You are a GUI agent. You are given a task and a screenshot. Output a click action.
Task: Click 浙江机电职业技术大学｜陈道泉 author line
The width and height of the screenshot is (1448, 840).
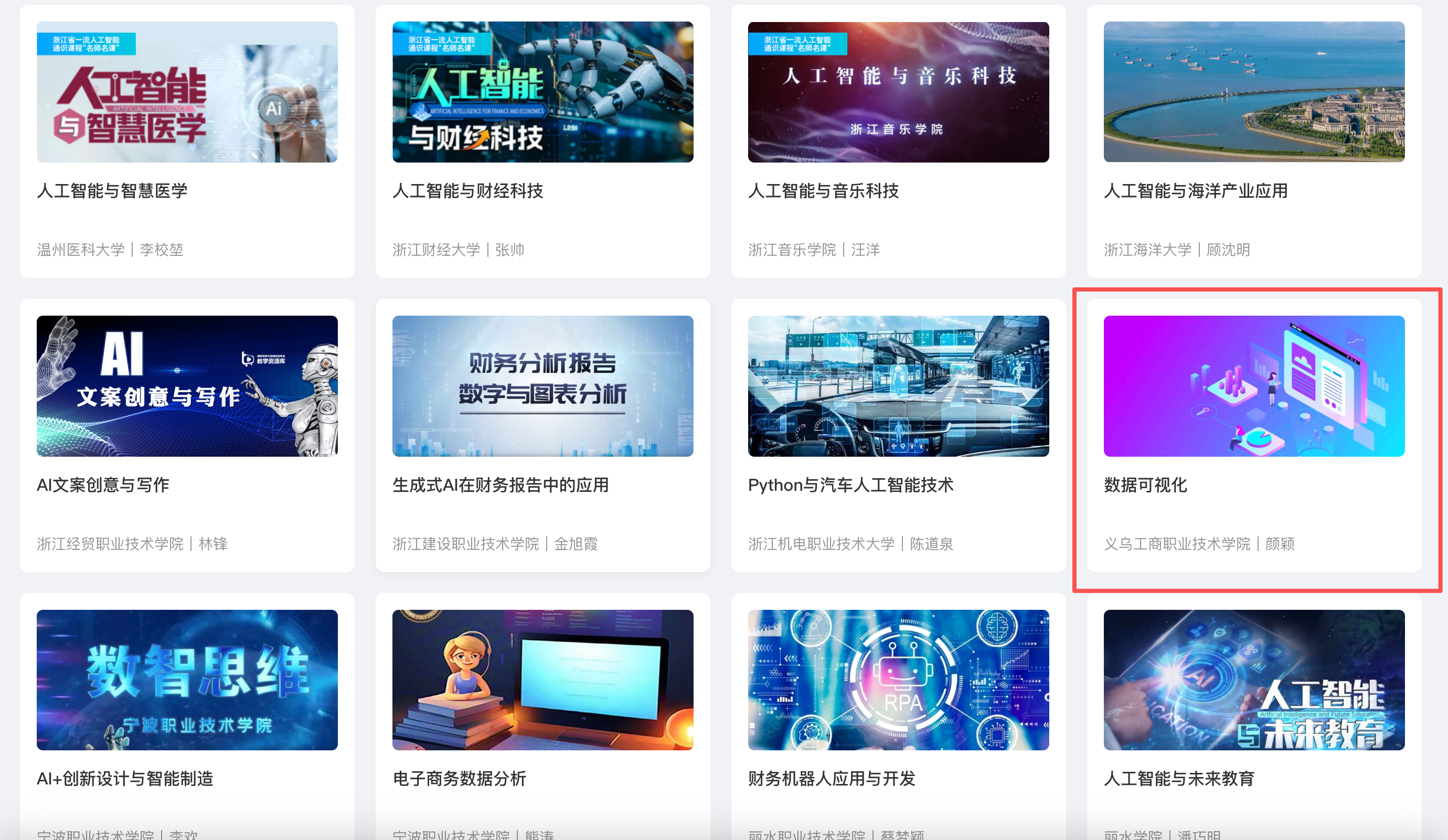click(850, 544)
